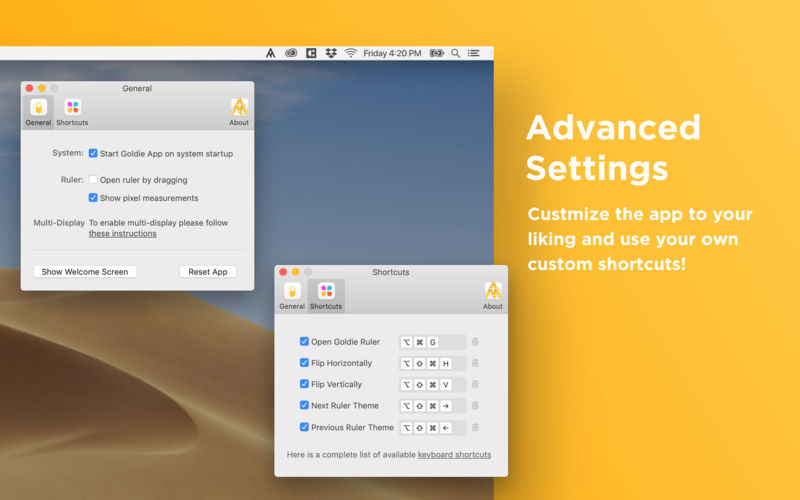
Task: Edit the Flip Horizontally shortcut field
Action: click(433, 363)
